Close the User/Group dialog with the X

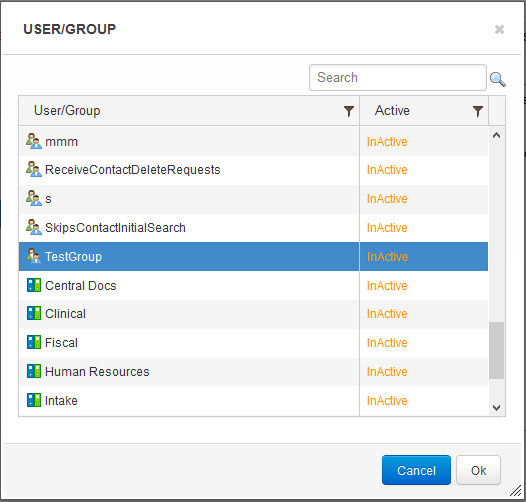tap(499, 30)
